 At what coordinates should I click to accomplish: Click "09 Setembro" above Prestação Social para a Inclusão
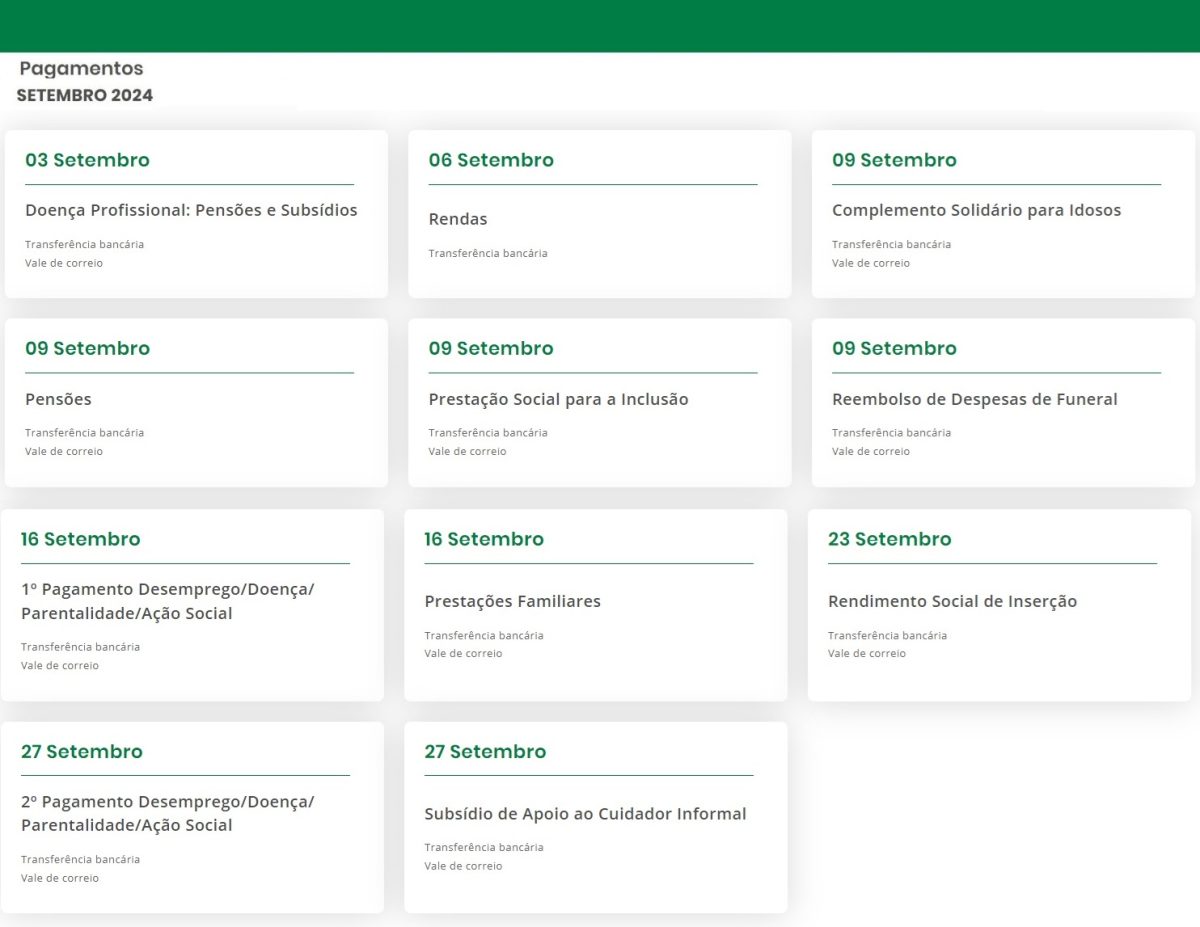(x=491, y=348)
